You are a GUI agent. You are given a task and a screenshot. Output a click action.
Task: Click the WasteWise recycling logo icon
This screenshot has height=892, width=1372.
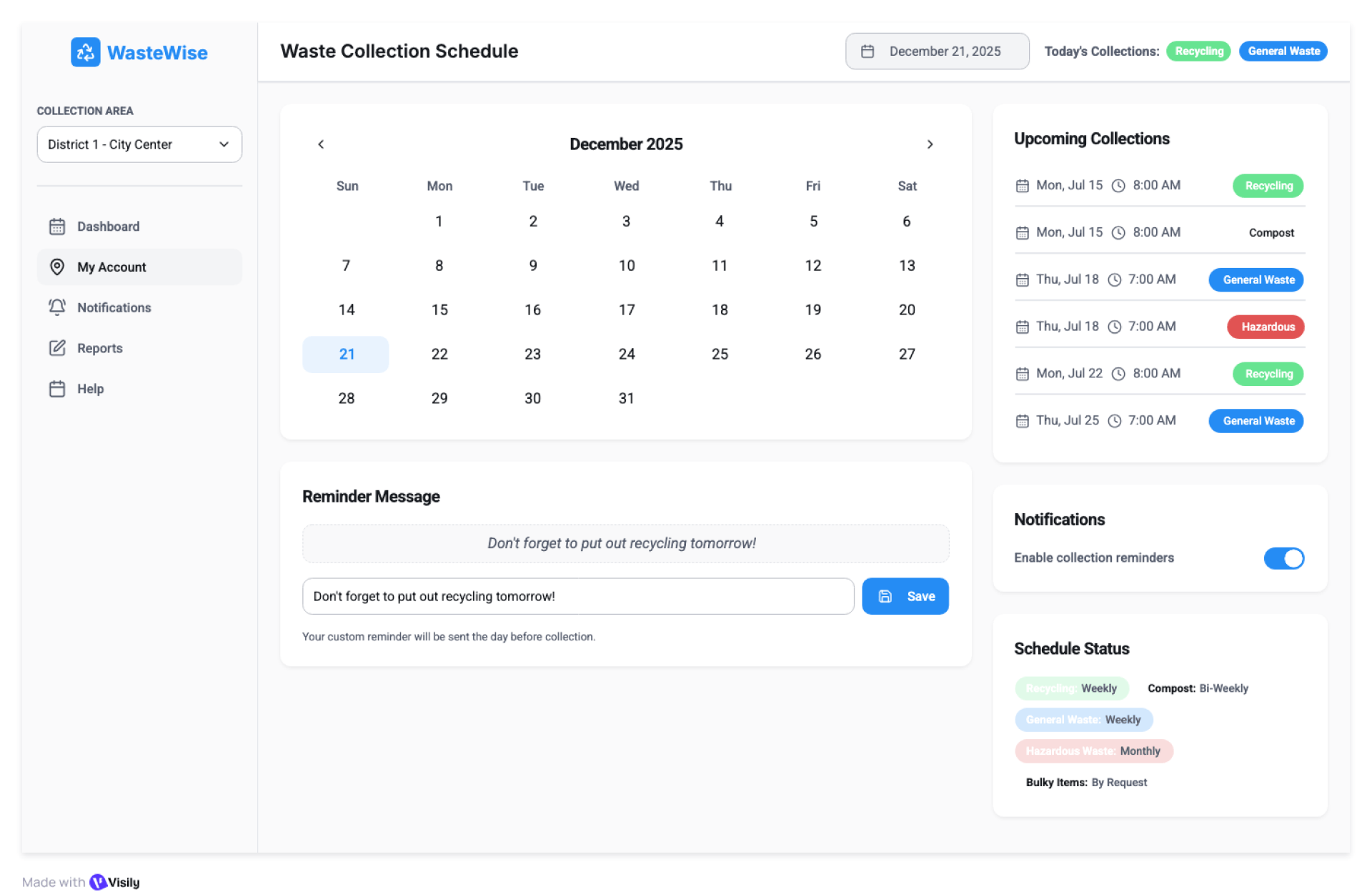85,52
